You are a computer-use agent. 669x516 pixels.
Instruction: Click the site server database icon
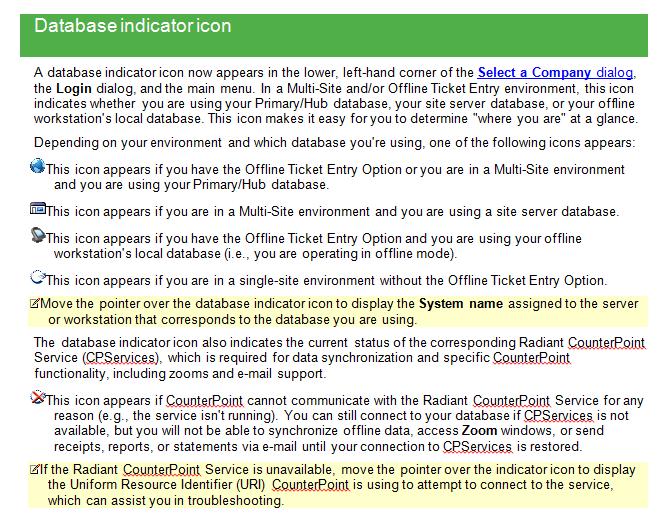coord(38,209)
